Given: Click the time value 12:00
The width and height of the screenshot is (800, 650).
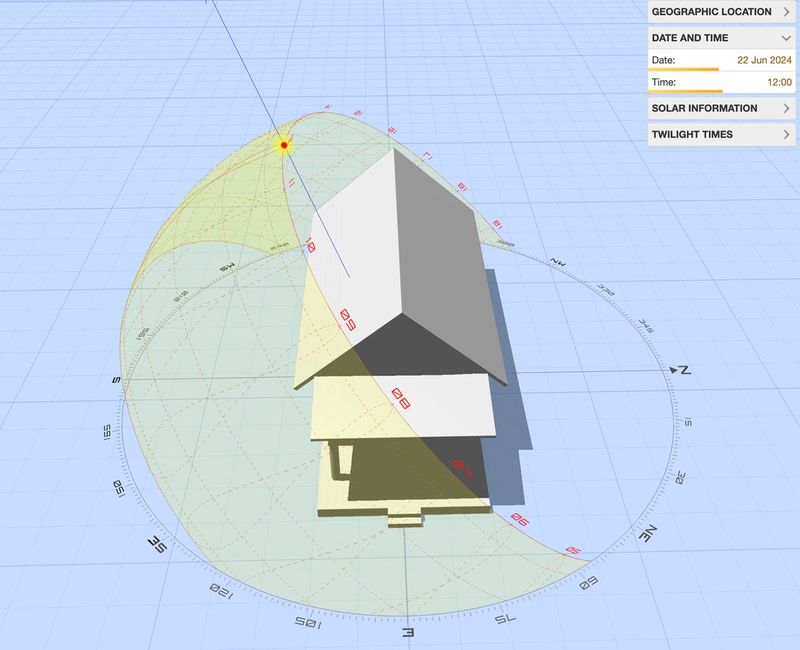Looking at the screenshot, I should 780,82.
